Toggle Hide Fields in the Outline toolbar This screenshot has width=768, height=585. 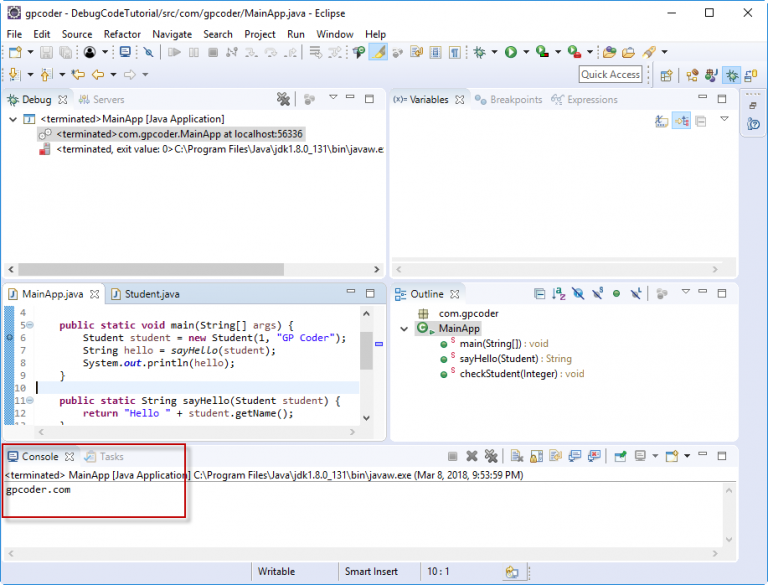pos(578,294)
